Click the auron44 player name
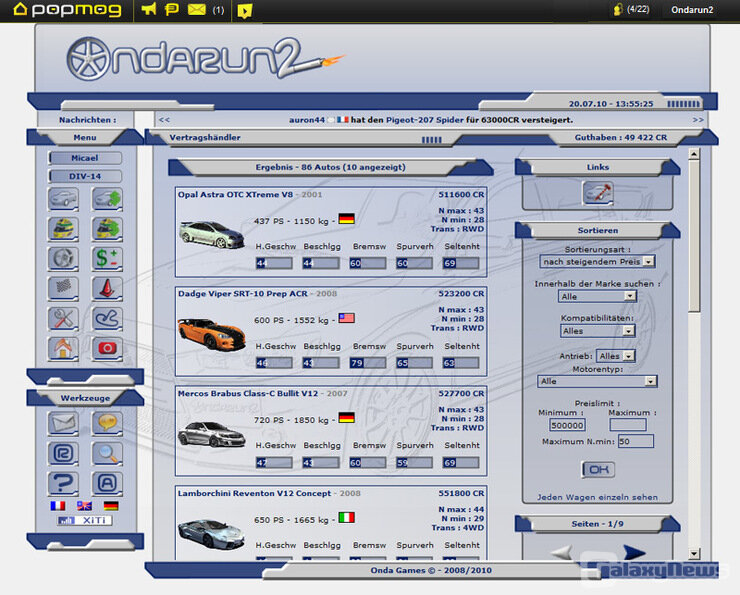The image size is (740, 595). click(x=307, y=120)
